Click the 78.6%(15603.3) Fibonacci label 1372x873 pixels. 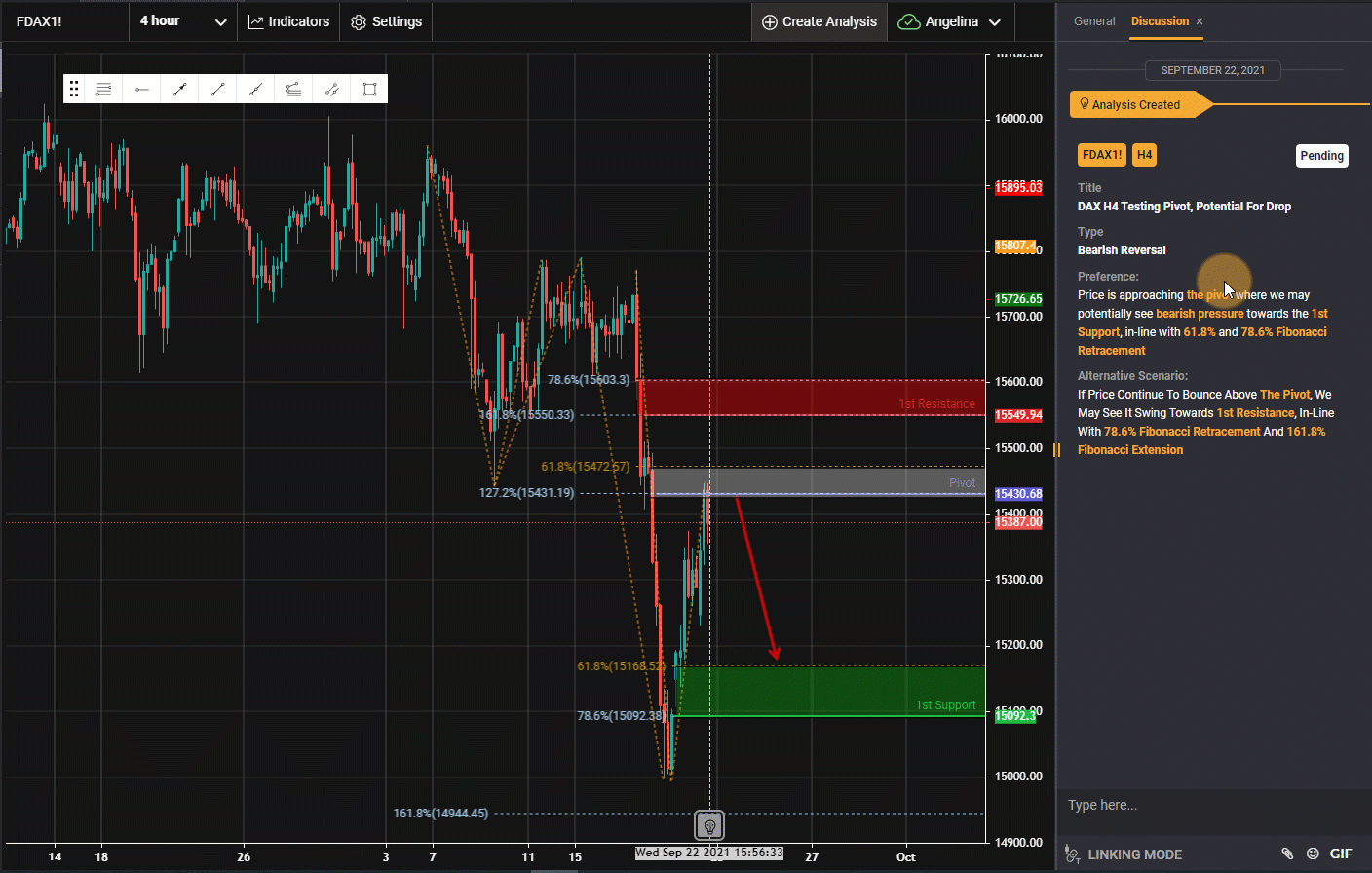(x=589, y=379)
